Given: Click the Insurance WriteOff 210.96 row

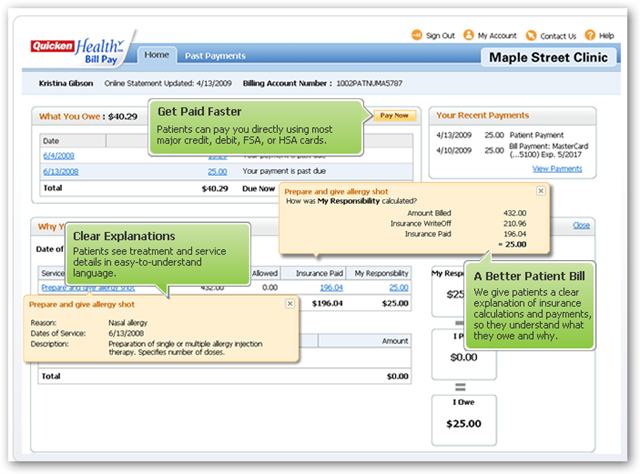Looking at the screenshot, I should coord(458,224).
